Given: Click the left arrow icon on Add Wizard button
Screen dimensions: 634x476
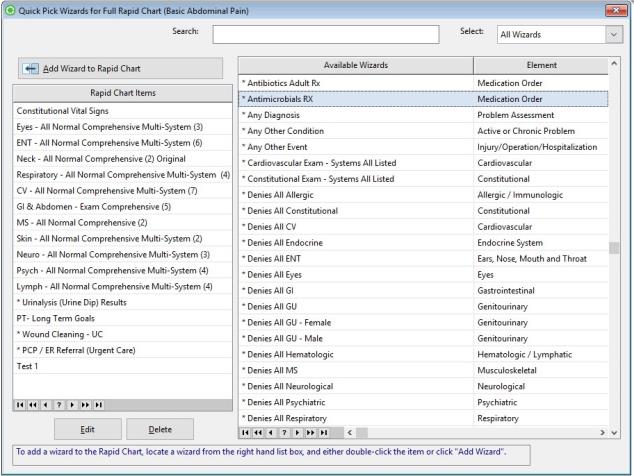Looking at the screenshot, I should (30, 69).
